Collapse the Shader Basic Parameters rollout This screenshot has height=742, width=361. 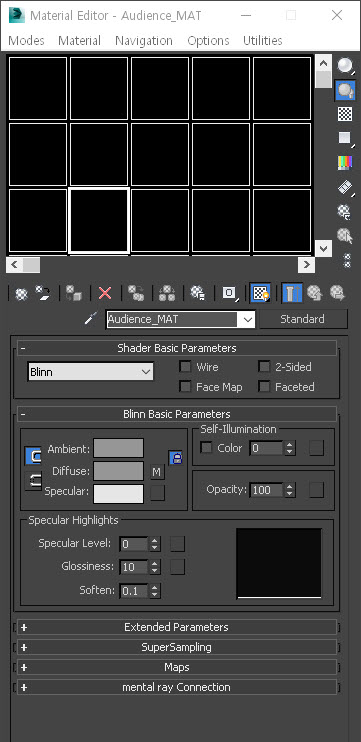pos(177,348)
